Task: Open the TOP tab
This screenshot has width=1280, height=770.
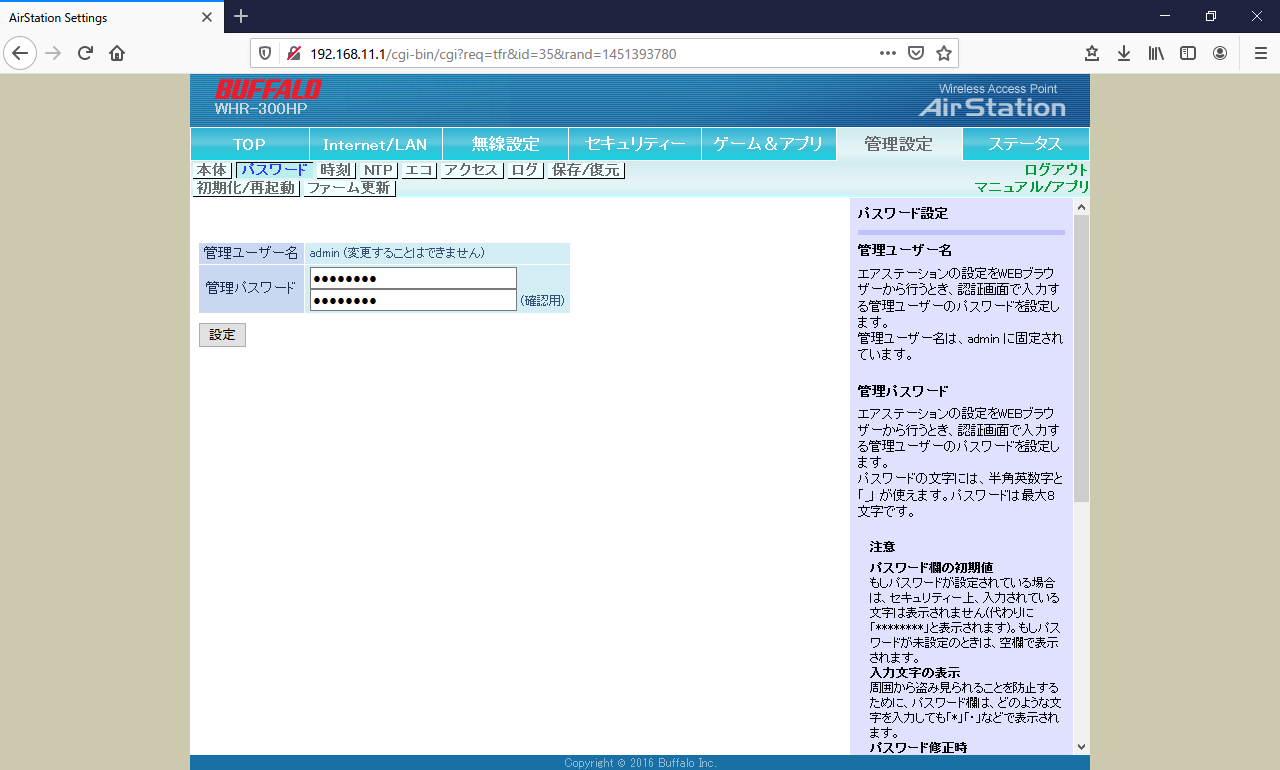Action: coord(249,144)
